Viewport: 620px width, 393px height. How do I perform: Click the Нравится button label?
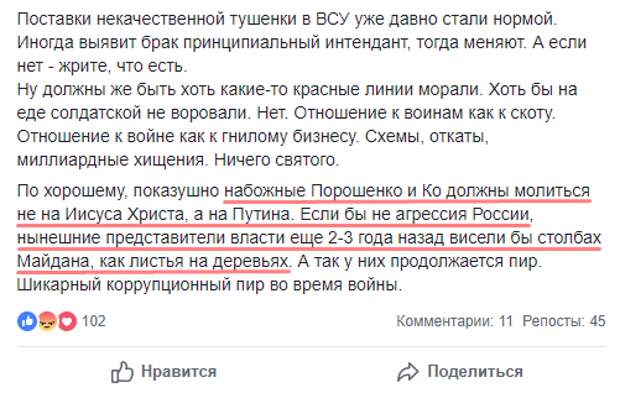179,372
